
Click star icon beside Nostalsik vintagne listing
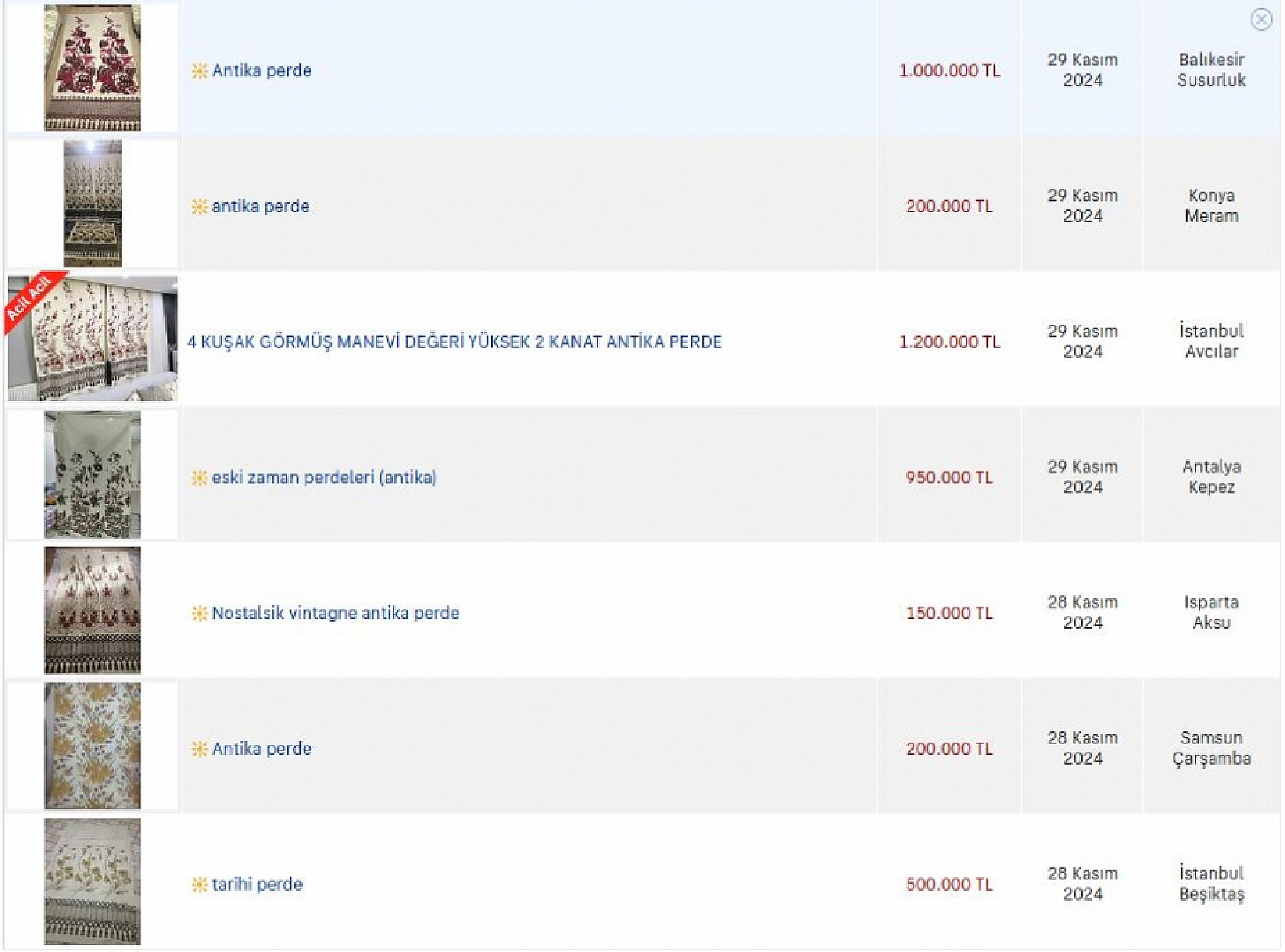(x=199, y=614)
